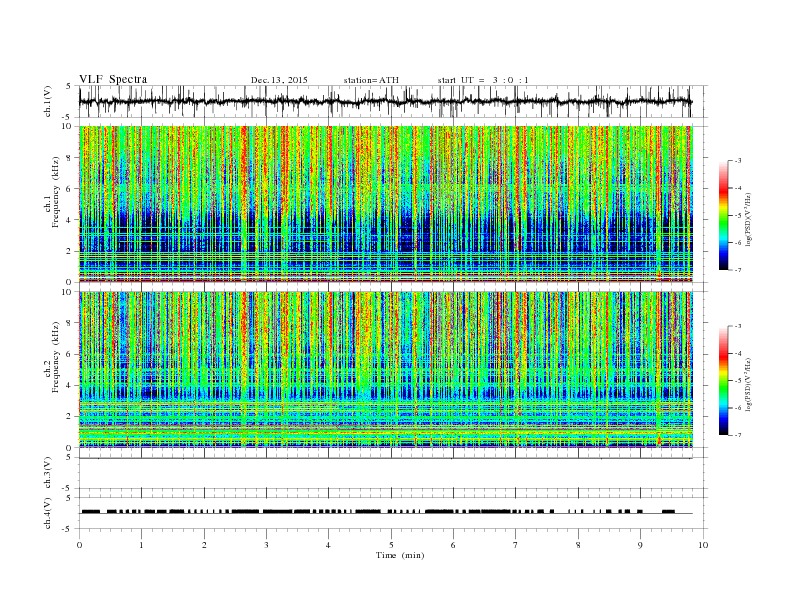Click the 'Dec. 13, 2015' date label
Screen dimensions: 792x612
pyautogui.click(x=279, y=80)
